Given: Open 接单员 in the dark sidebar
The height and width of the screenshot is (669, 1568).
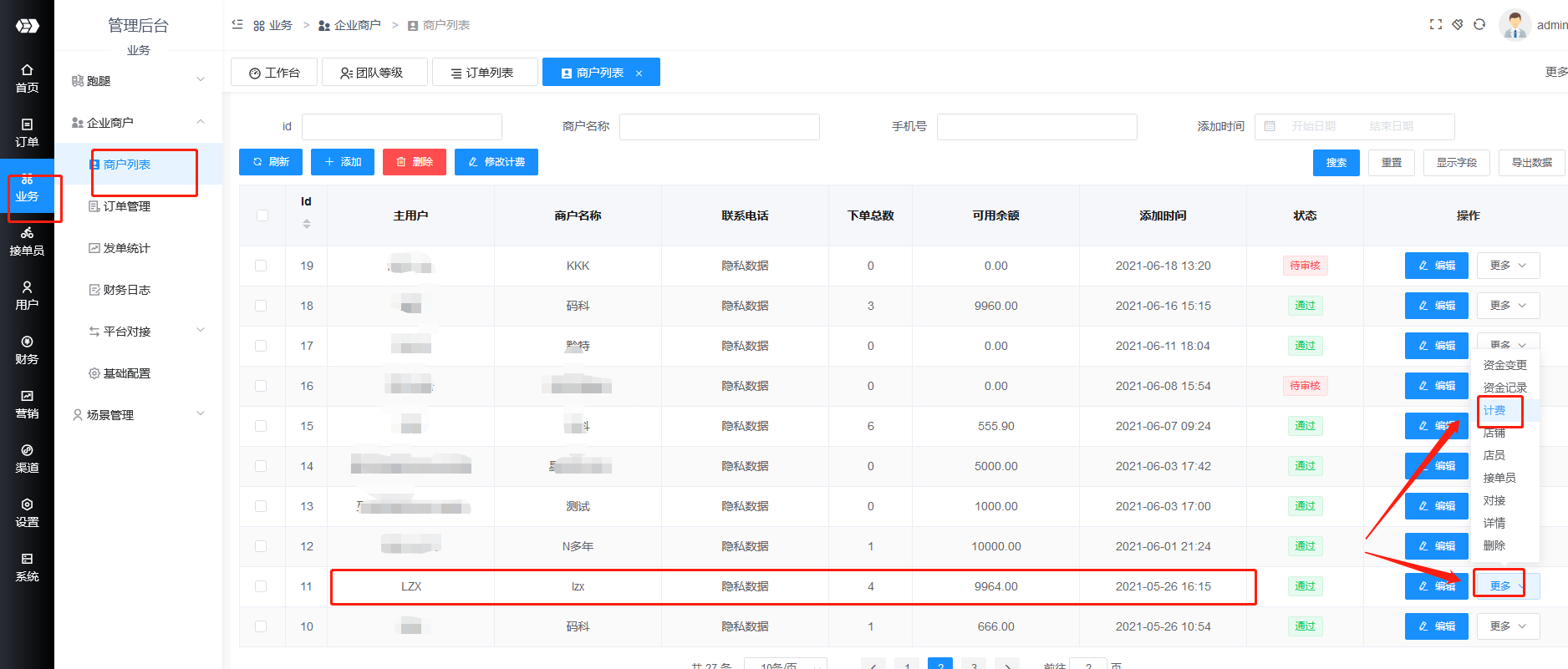Looking at the screenshot, I should (x=27, y=241).
